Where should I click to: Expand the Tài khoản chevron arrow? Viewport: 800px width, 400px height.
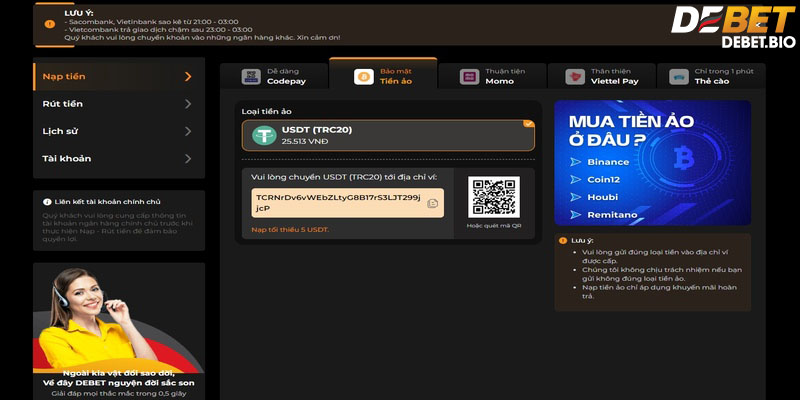(x=188, y=159)
